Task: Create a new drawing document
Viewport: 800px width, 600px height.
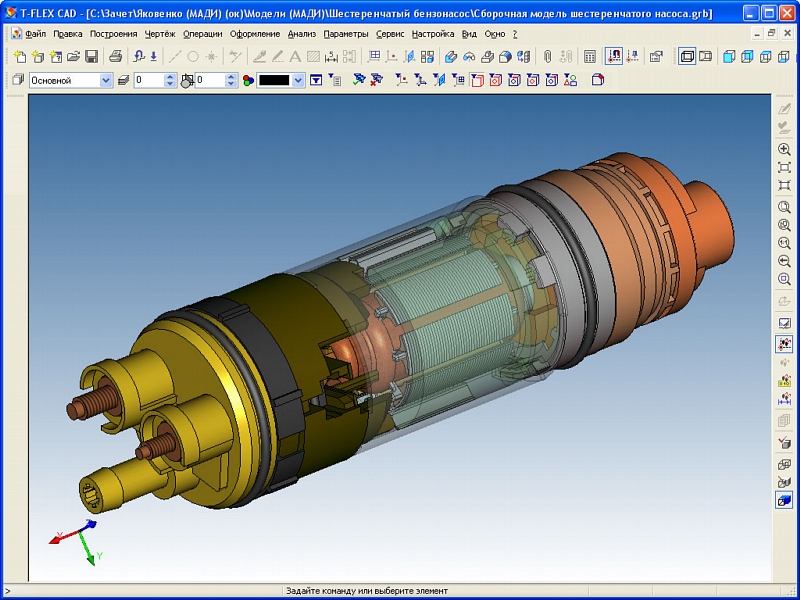Action: pos(19,56)
